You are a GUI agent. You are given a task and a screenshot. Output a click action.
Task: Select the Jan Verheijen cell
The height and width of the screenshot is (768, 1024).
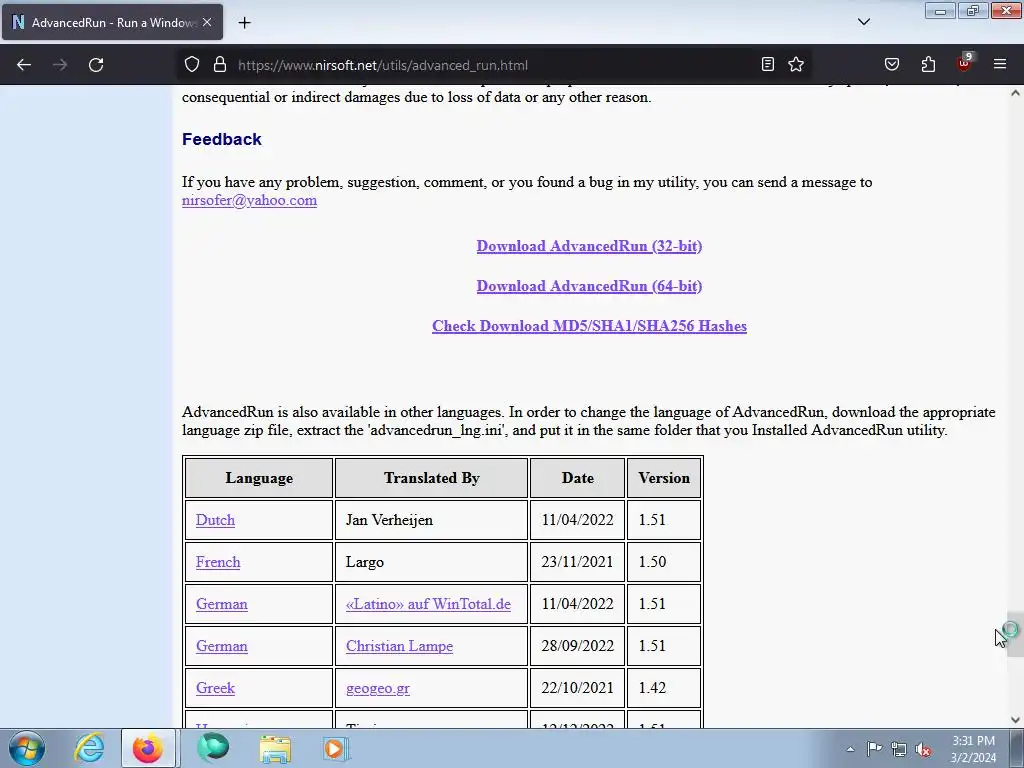[431, 520]
